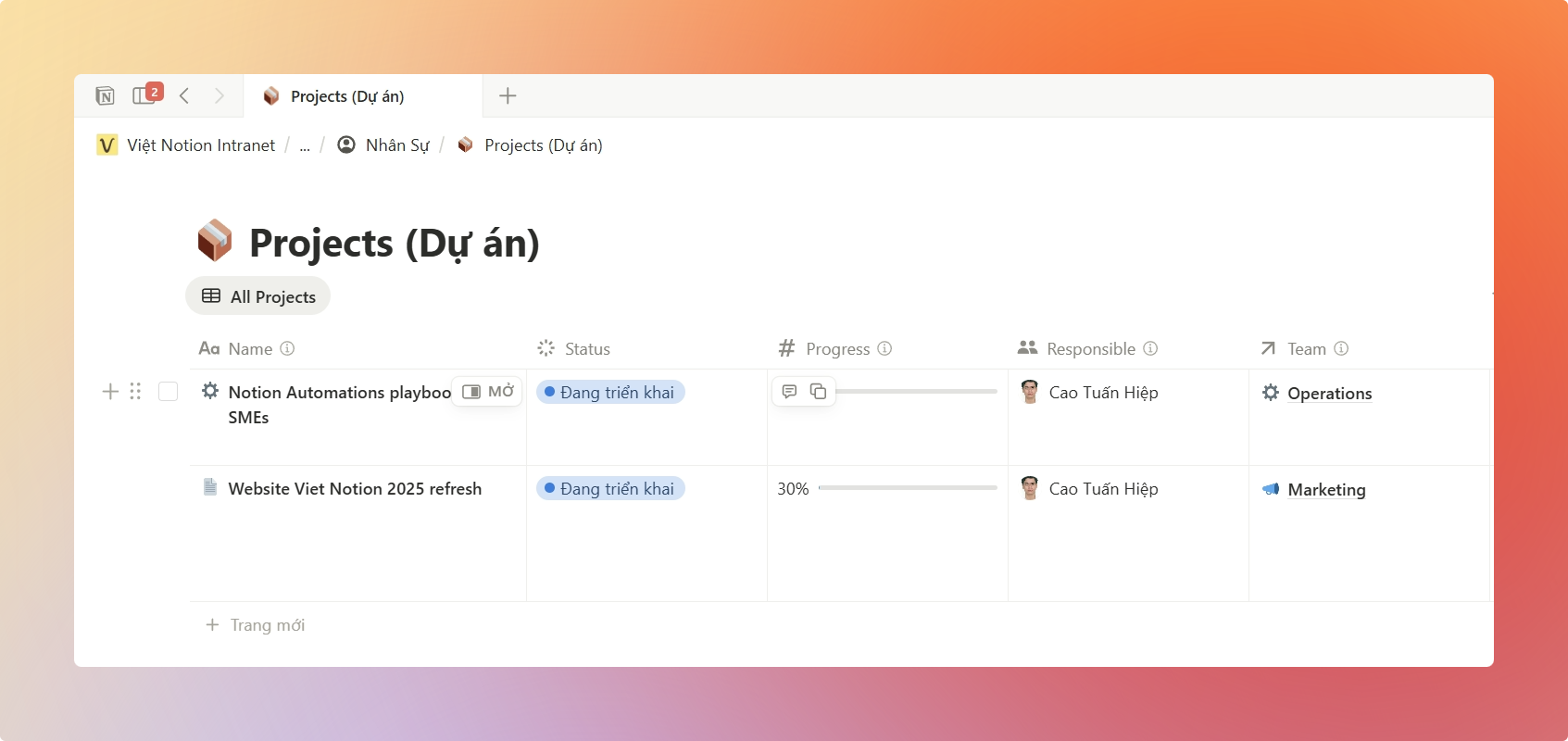Click MỞ to open page in side peek
The height and width of the screenshot is (741, 1568).
pos(488,392)
